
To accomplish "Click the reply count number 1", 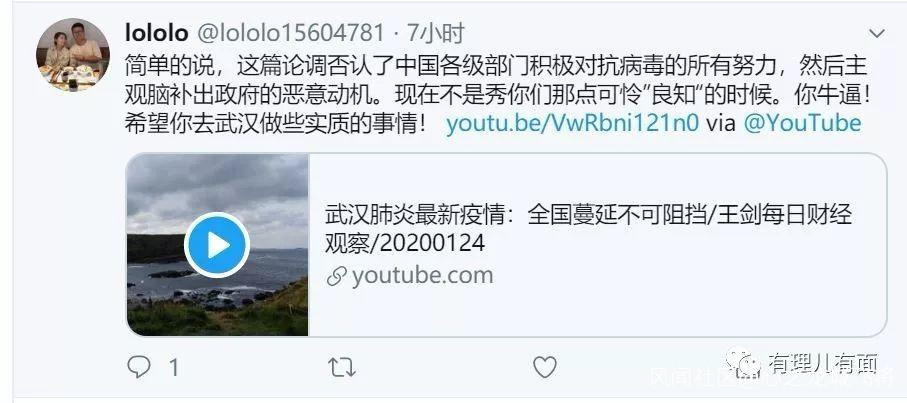I will pos(174,368).
